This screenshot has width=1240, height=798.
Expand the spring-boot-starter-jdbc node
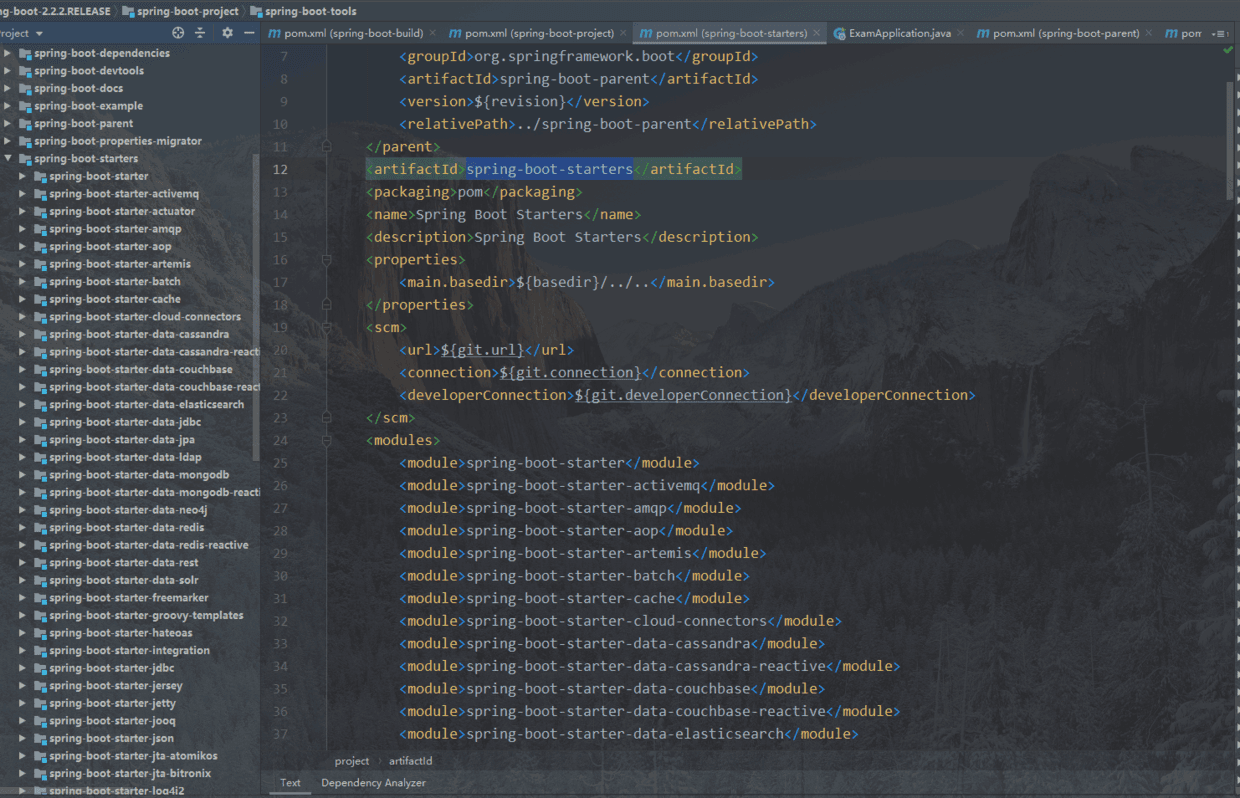coord(23,668)
